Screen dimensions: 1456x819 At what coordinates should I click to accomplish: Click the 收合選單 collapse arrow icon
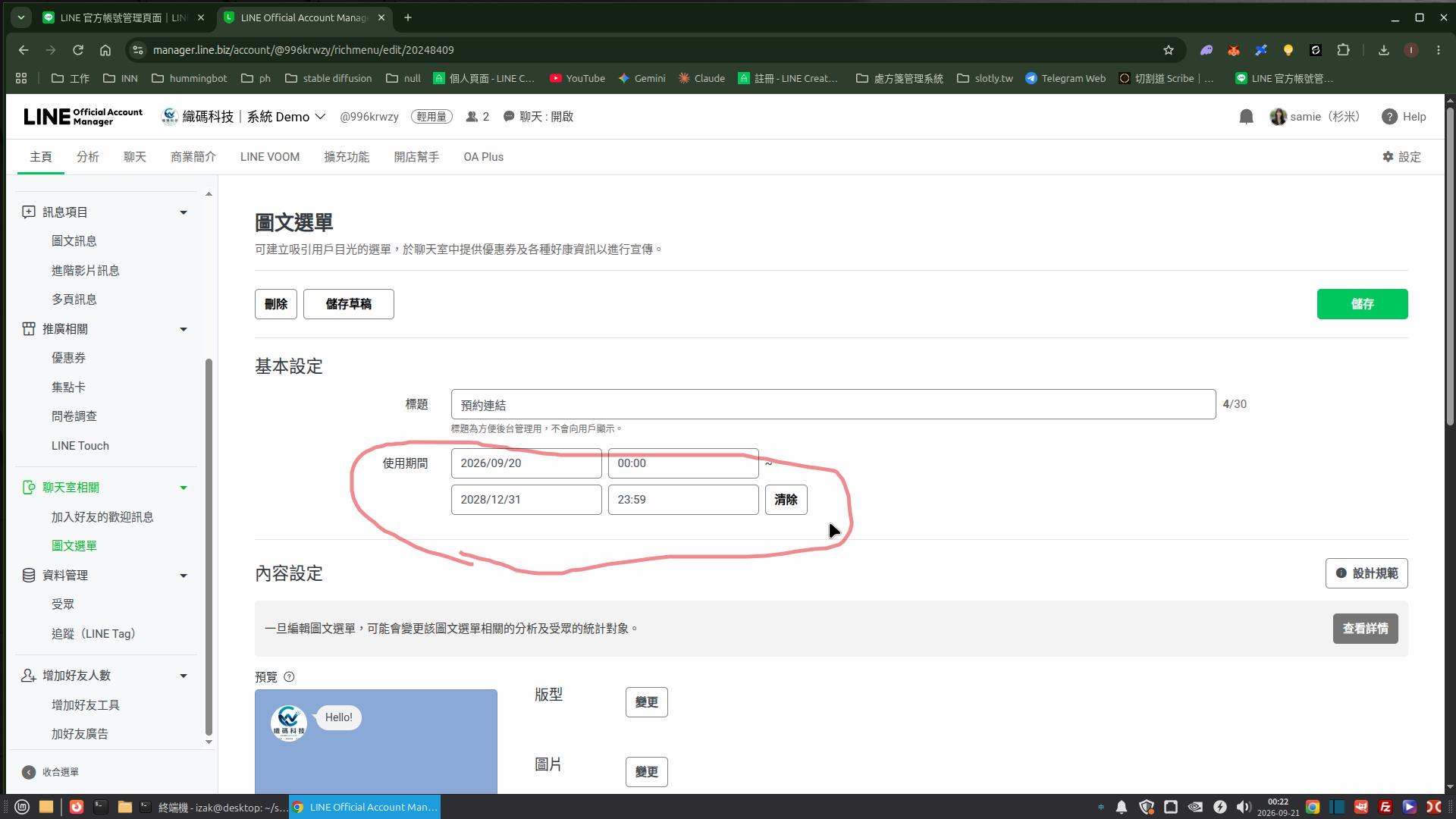(x=29, y=772)
